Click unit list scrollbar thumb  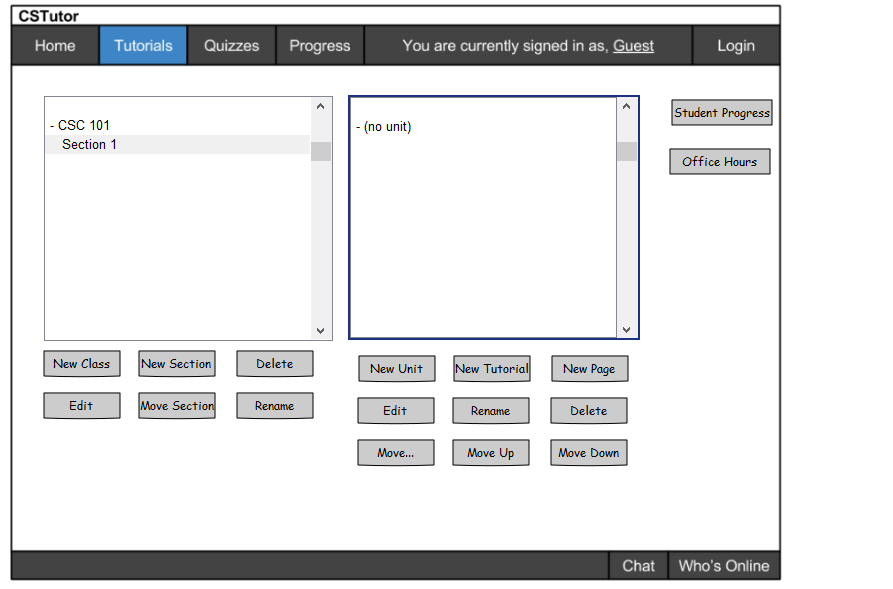(x=626, y=152)
